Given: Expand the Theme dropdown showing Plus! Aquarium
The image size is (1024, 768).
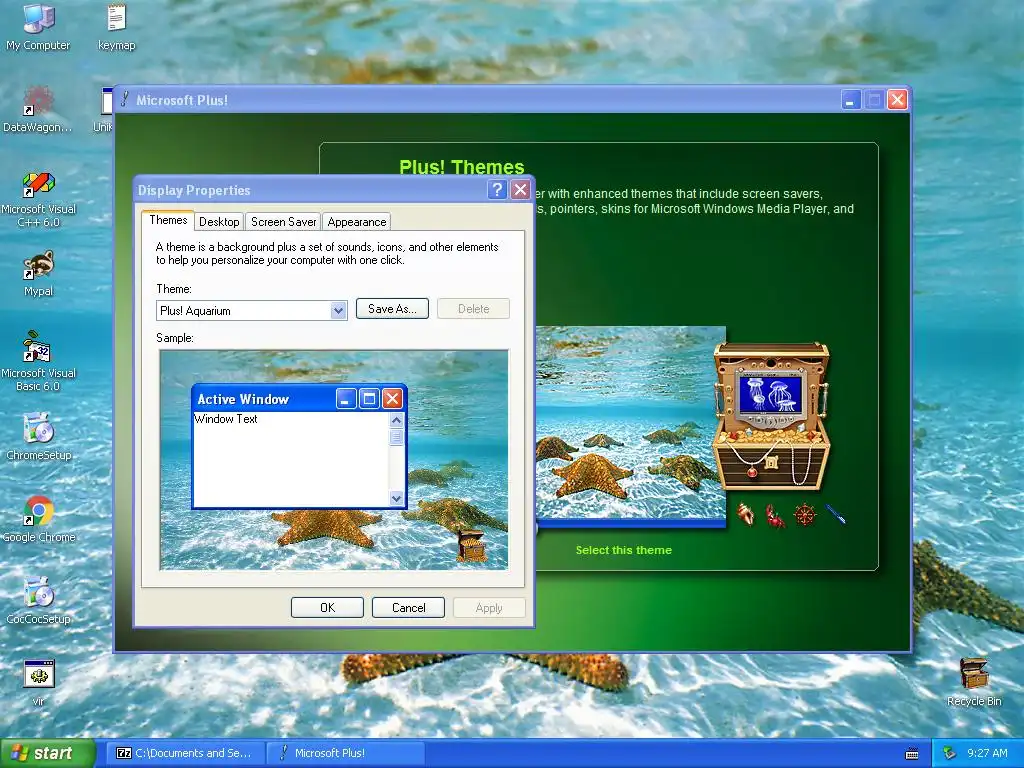Looking at the screenshot, I should (338, 311).
